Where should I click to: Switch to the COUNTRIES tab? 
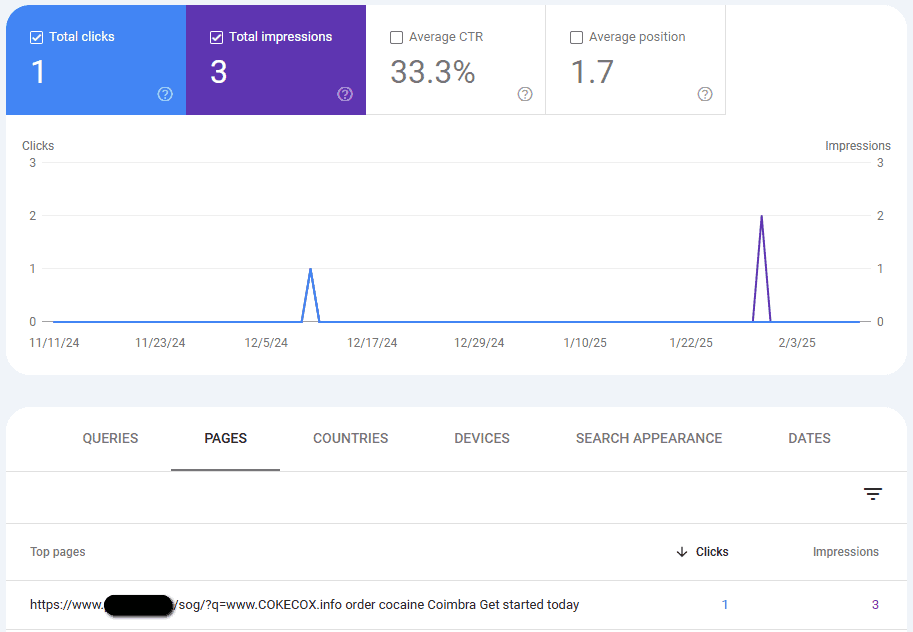pyautogui.click(x=350, y=438)
